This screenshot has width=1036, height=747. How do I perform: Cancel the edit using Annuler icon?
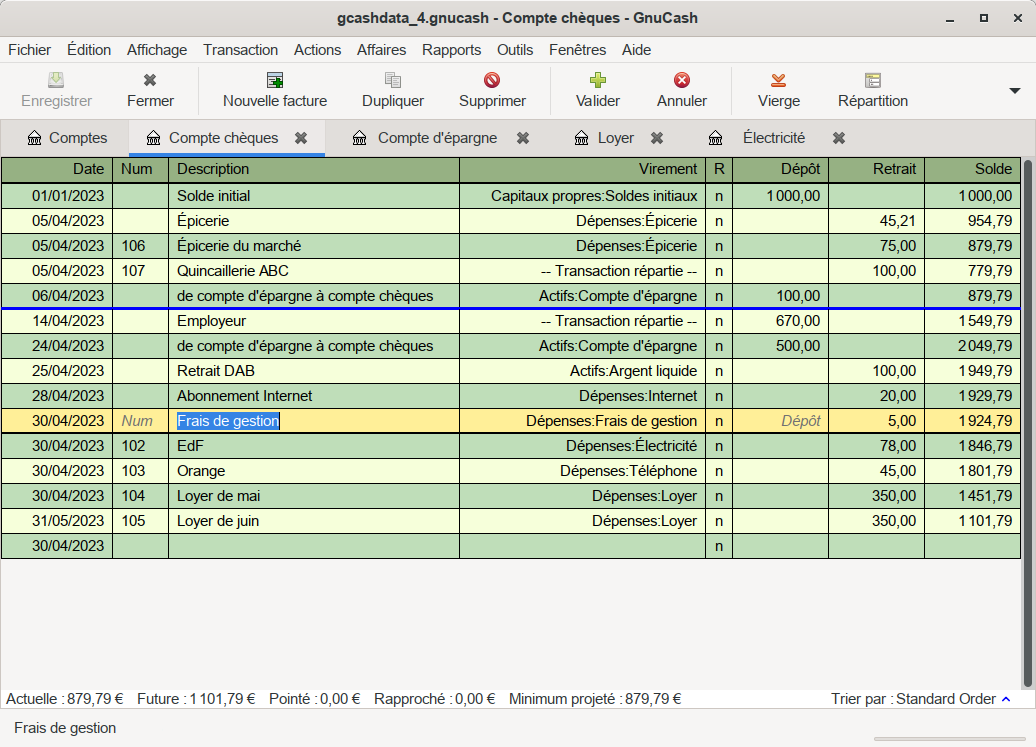click(x=681, y=81)
